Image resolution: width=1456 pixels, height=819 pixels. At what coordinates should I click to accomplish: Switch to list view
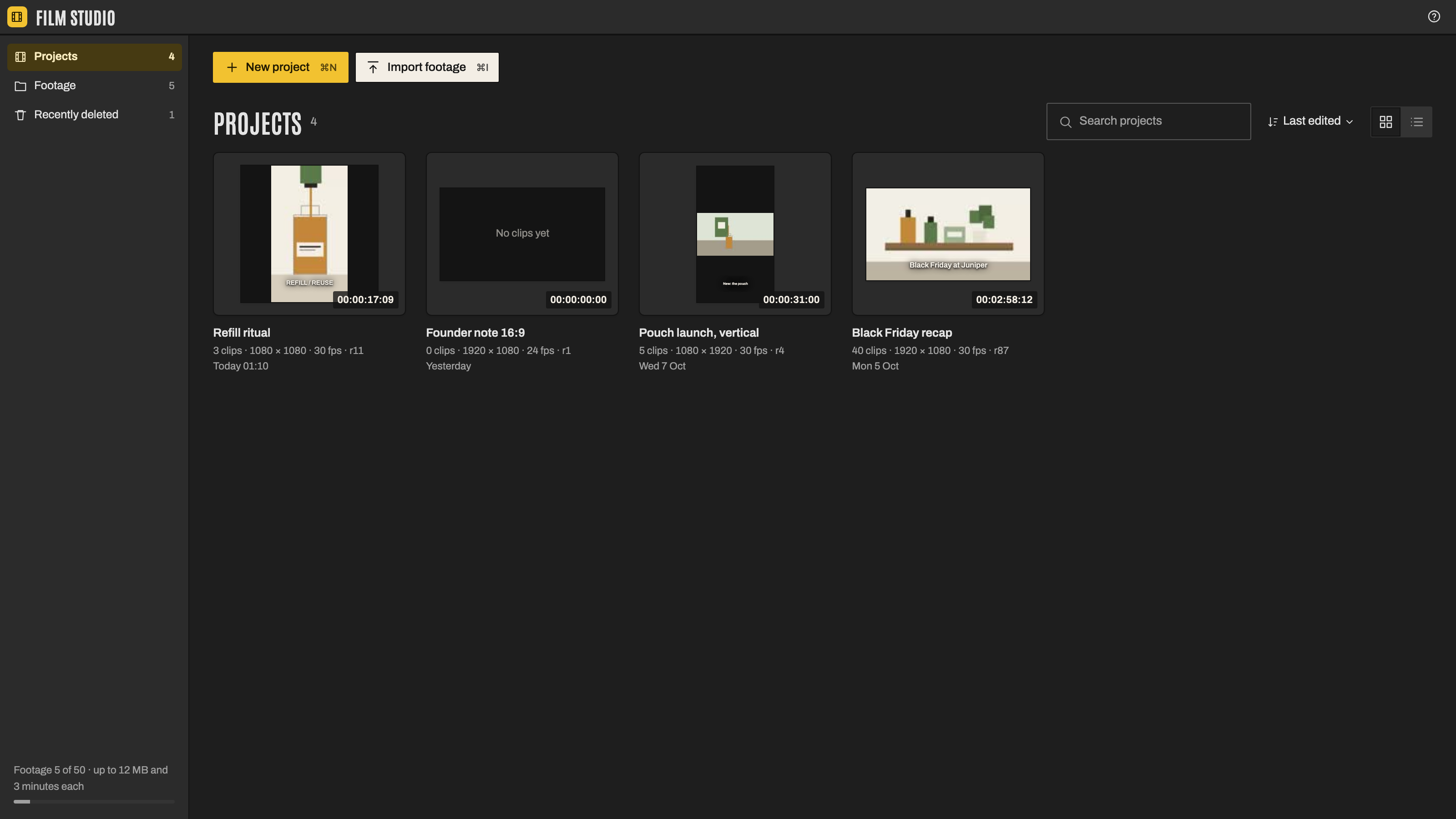1416,121
